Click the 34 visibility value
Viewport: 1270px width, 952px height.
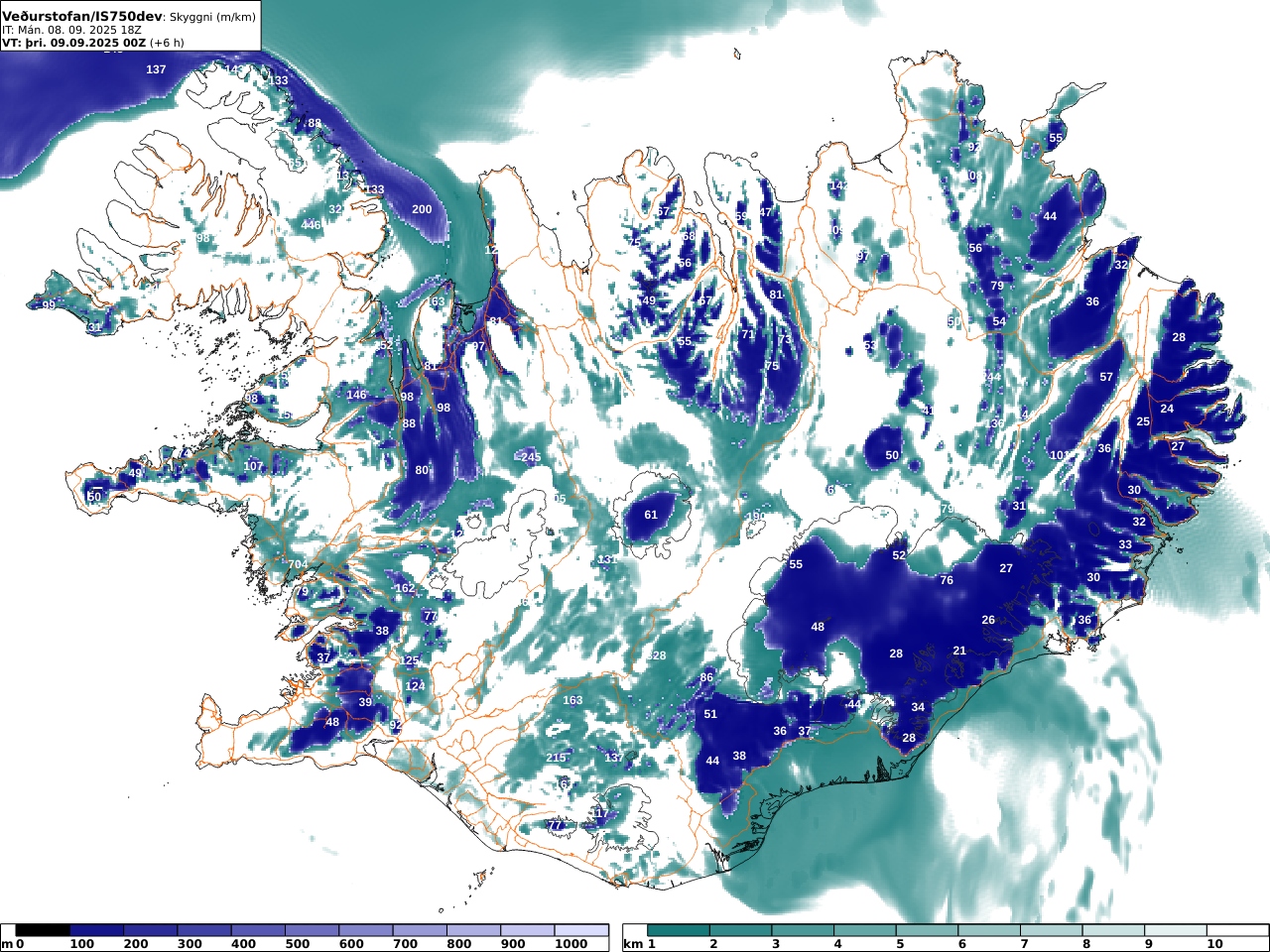click(918, 707)
